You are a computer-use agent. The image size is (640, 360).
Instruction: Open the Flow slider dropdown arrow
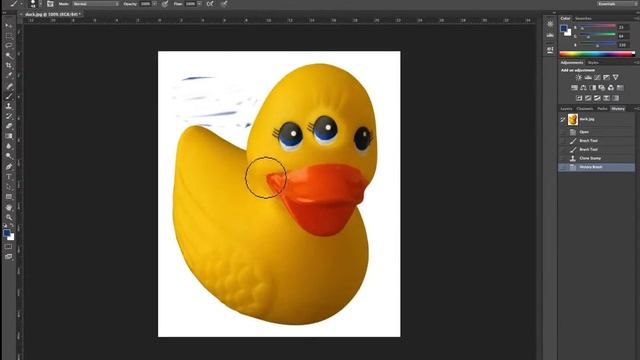click(x=199, y=4)
